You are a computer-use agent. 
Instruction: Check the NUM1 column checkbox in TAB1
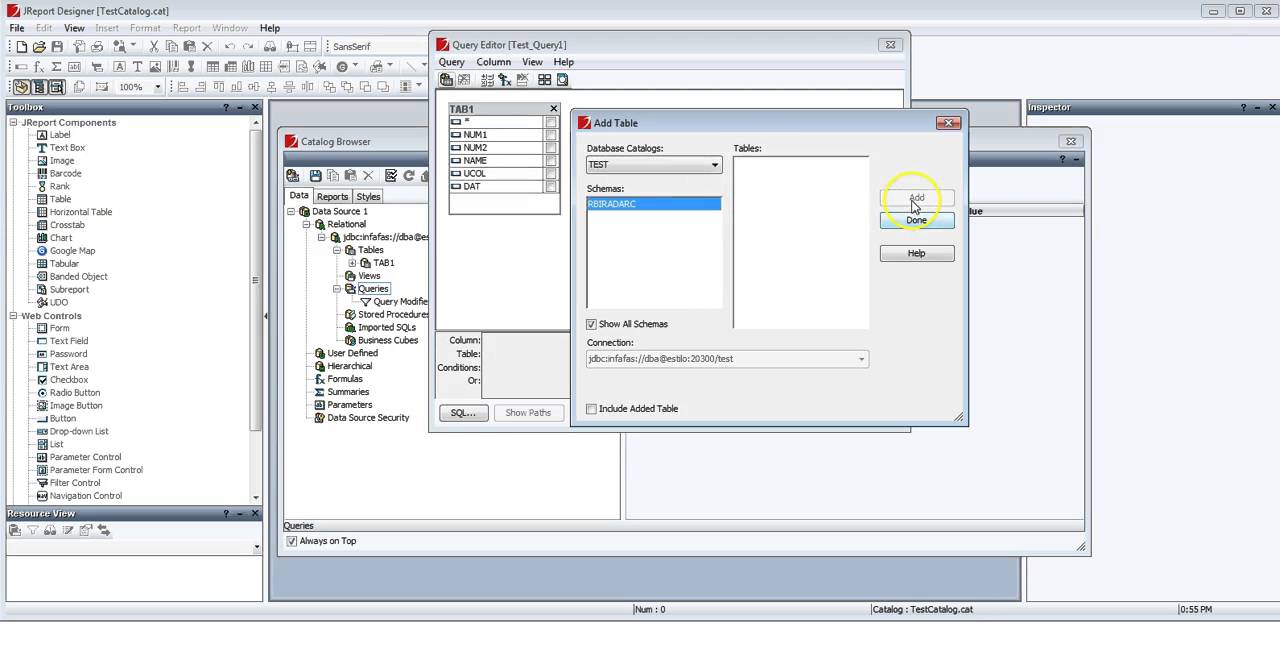click(x=550, y=135)
